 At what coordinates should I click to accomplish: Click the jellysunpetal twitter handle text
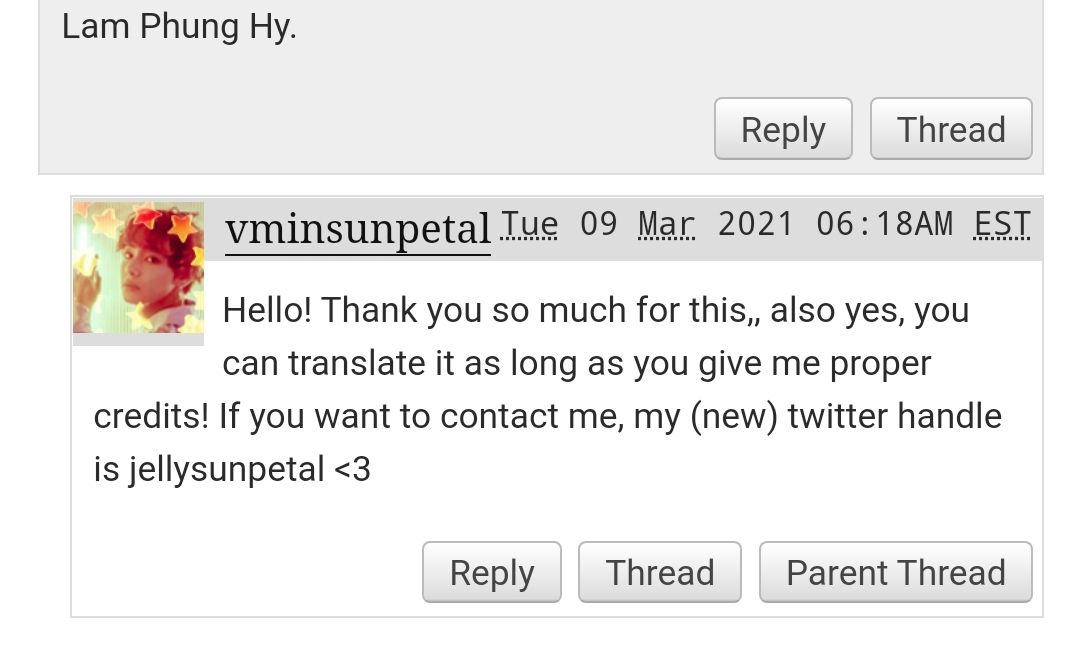point(226,470)
